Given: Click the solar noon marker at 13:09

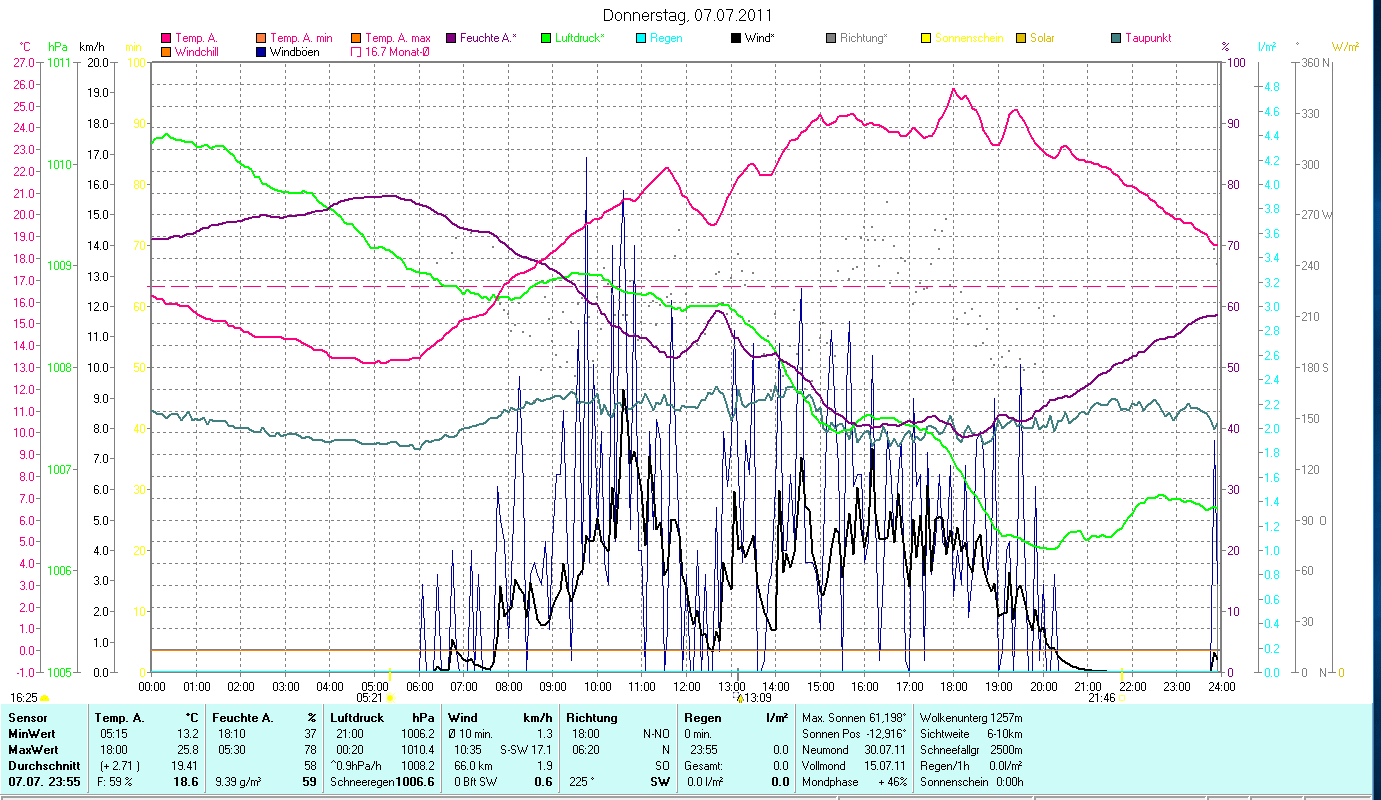Looking at the screenshot, I should pyautogui.click(x=740, y=697).
